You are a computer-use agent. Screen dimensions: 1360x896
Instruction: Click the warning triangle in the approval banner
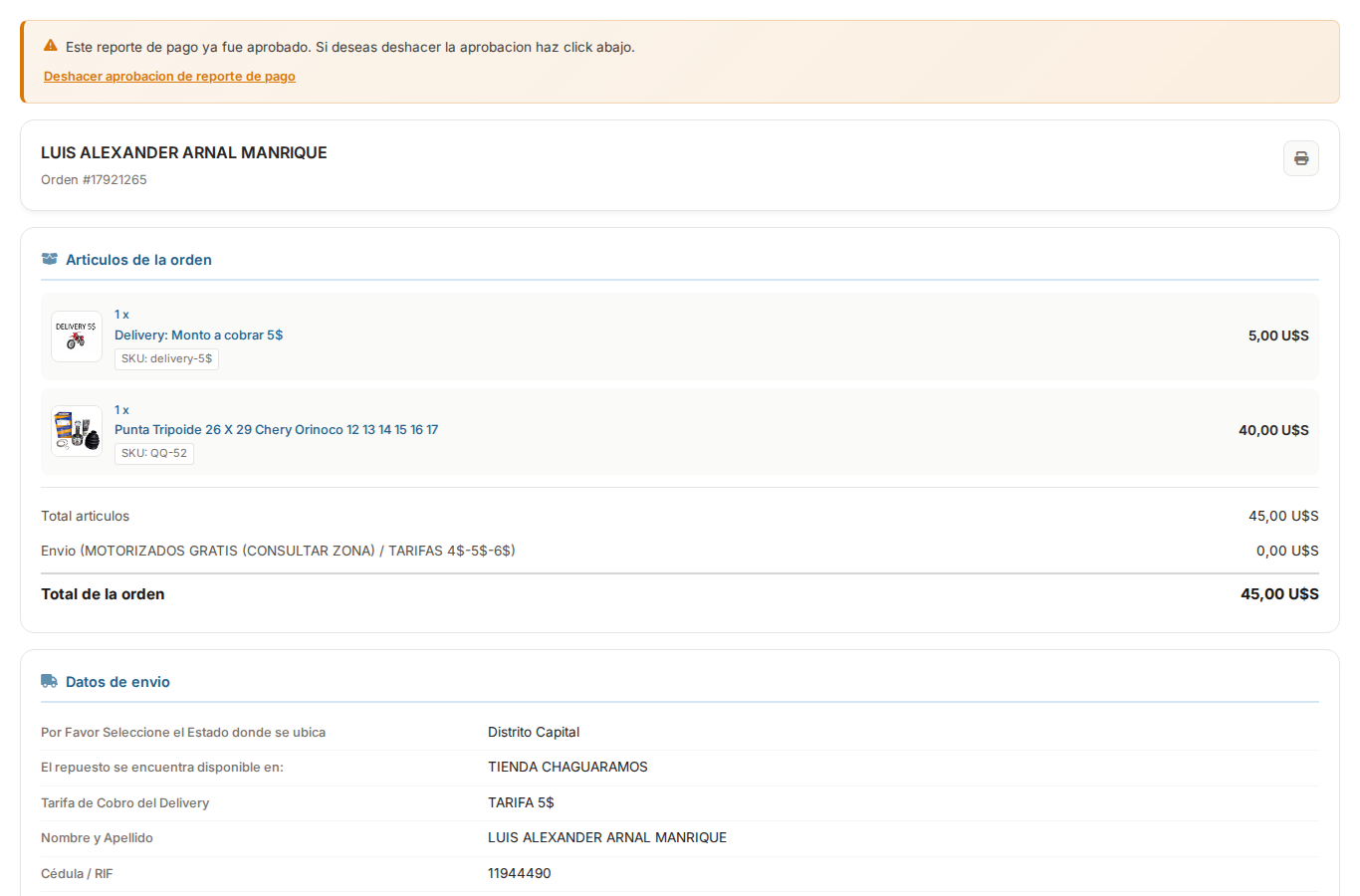(49, 44)
